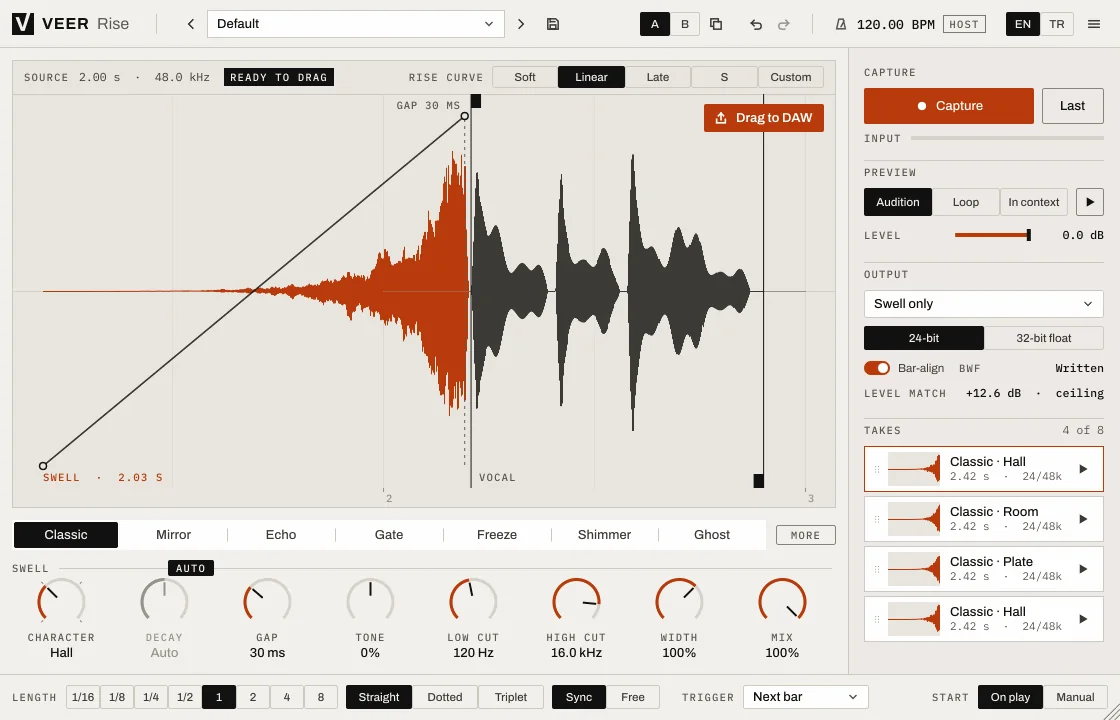Select the Mirror mode tab
Image resolution: width=1120 pixels, height=720 pixels.
[174, 535]
